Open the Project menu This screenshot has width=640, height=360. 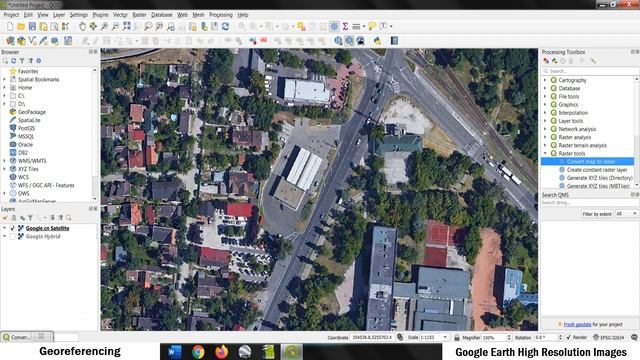pyautogui.click(x=11, y=15)
